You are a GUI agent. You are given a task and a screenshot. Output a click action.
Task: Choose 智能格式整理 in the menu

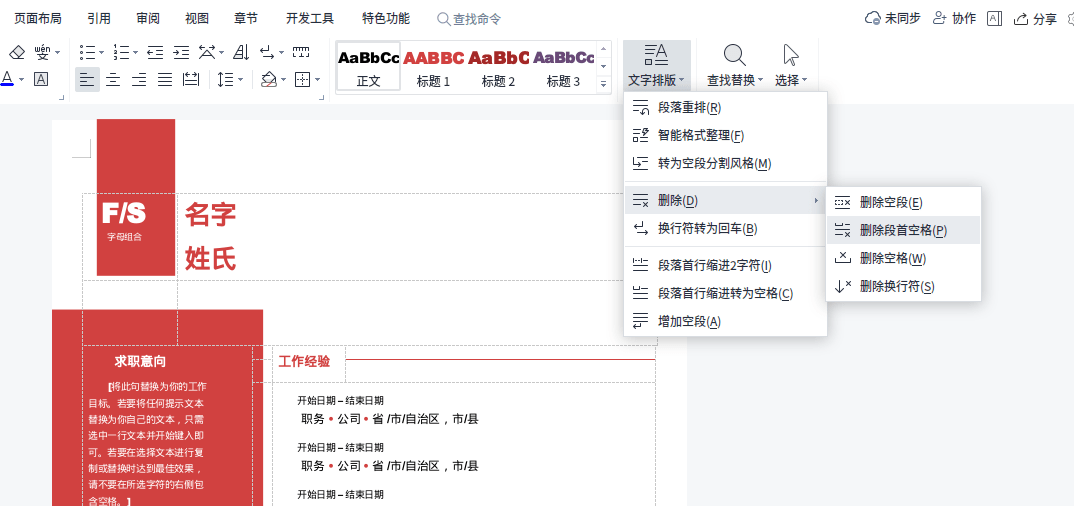[x=700, y=135]
